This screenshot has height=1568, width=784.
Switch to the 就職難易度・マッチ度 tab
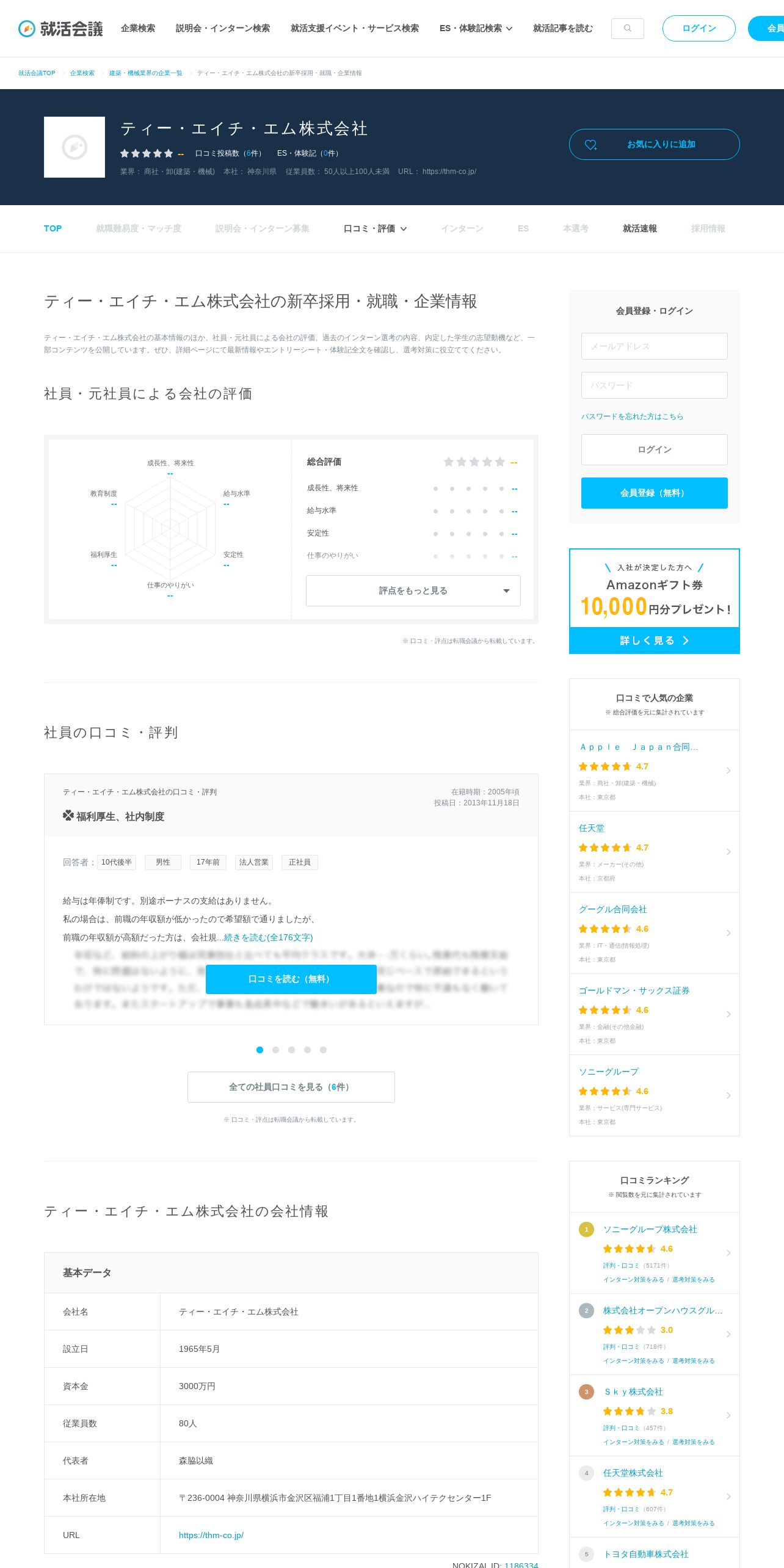(x=139, y=228)
